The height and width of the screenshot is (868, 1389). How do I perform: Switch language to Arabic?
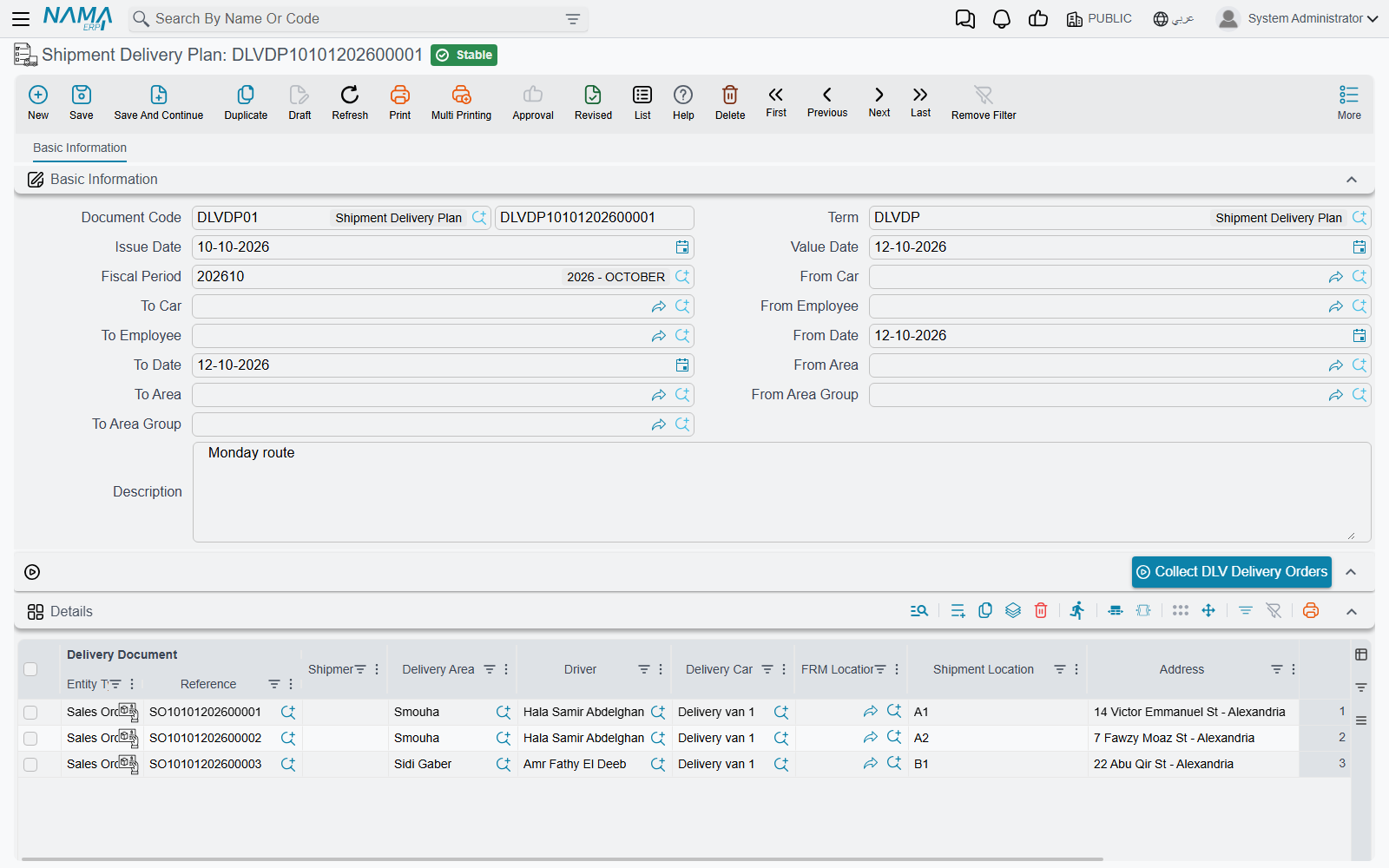coord(1174,19)
